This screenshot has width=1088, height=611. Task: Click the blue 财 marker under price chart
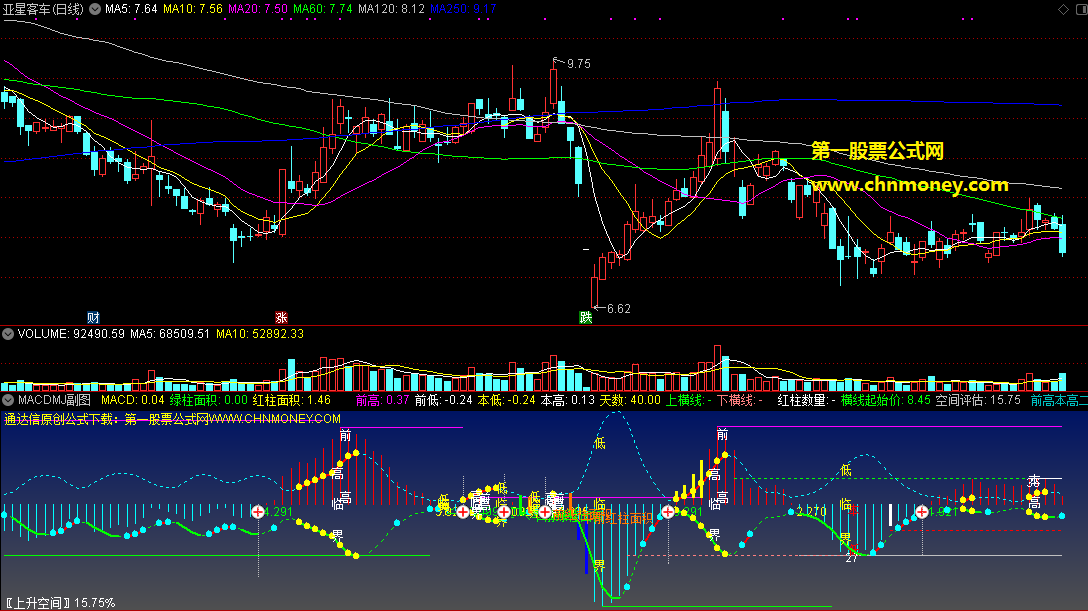93,318
